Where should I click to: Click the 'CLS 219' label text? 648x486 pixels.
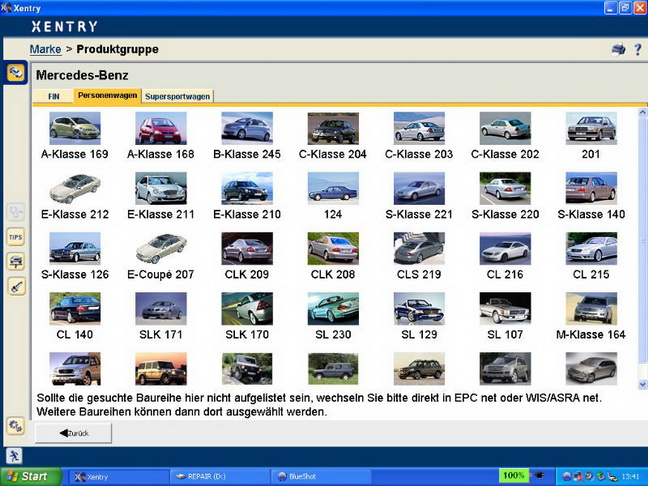pos(419,274)
